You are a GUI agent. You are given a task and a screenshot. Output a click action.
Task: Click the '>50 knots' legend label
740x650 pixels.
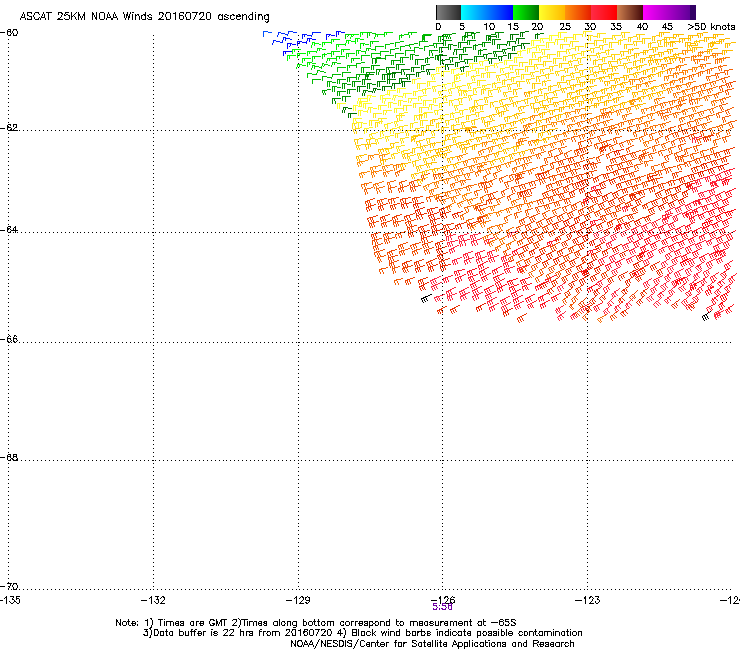tap(711, 27)
